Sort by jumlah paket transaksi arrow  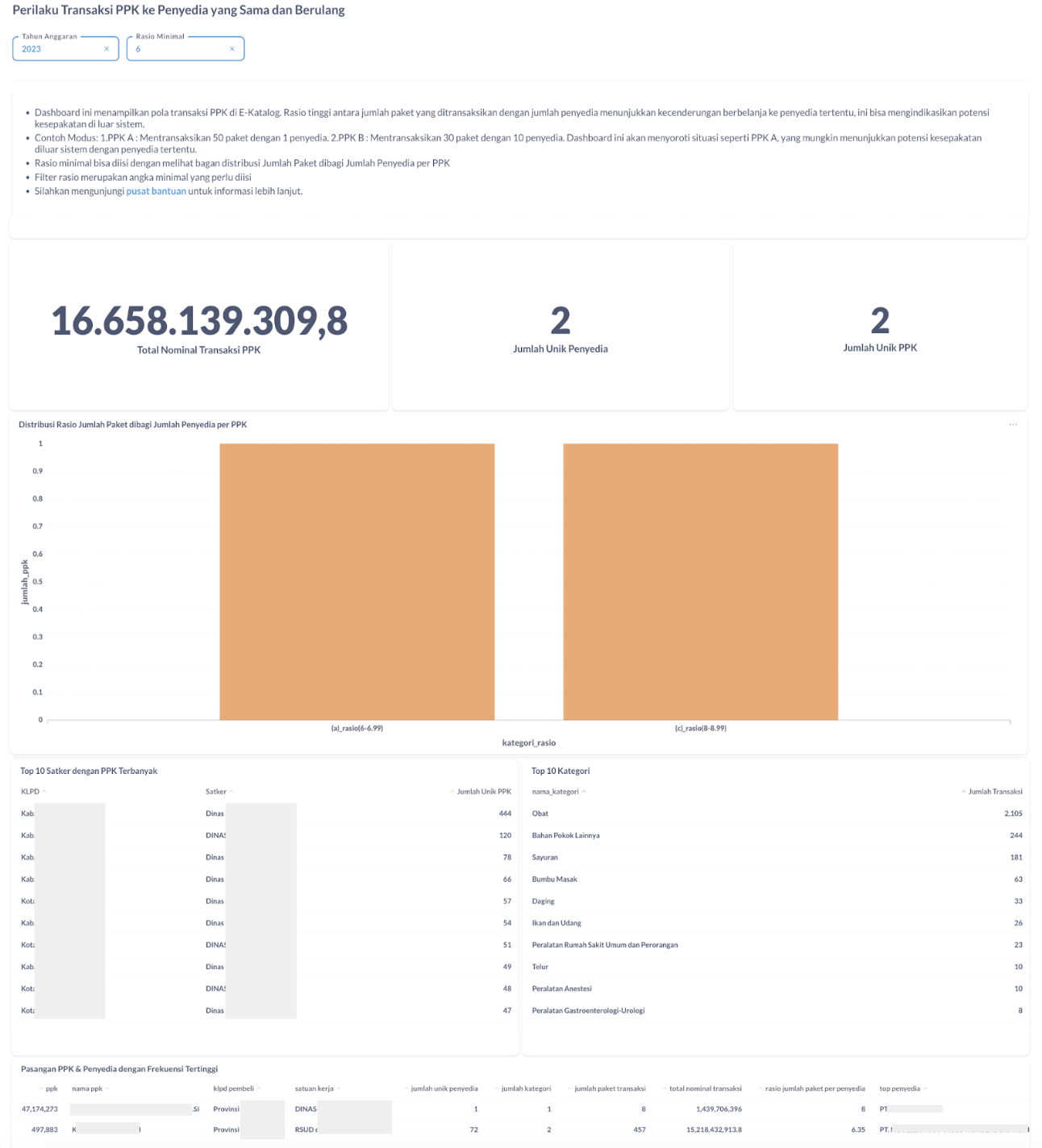tap(569, 1088)
